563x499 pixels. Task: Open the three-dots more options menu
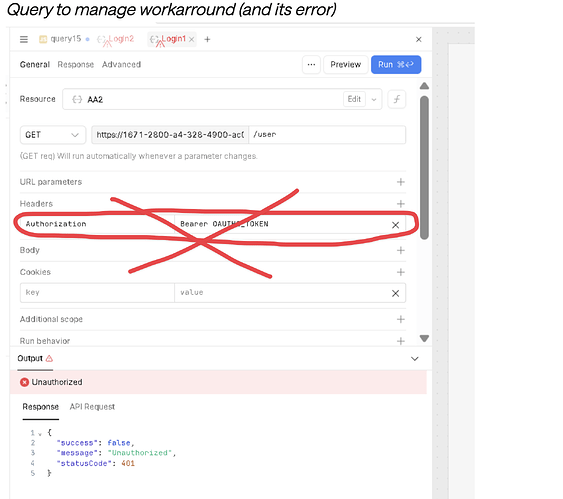[311, 65]
